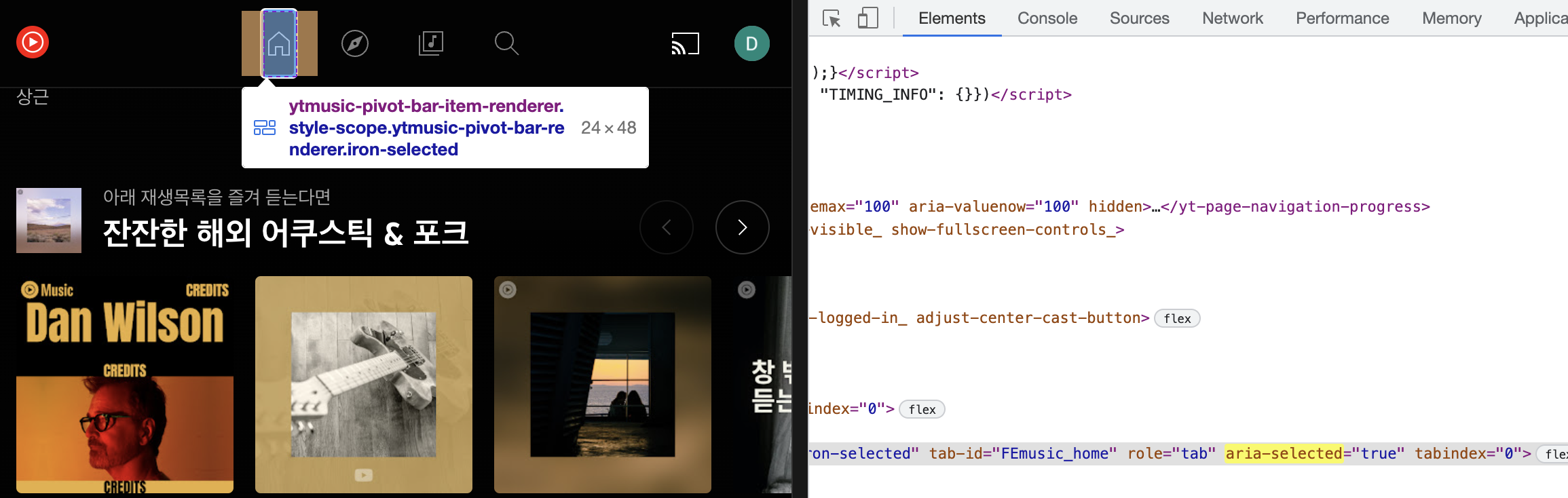This screenshot has height=498, width=1568.
Task: Click the role="tab" attribute text
Action: (1172, 453)
